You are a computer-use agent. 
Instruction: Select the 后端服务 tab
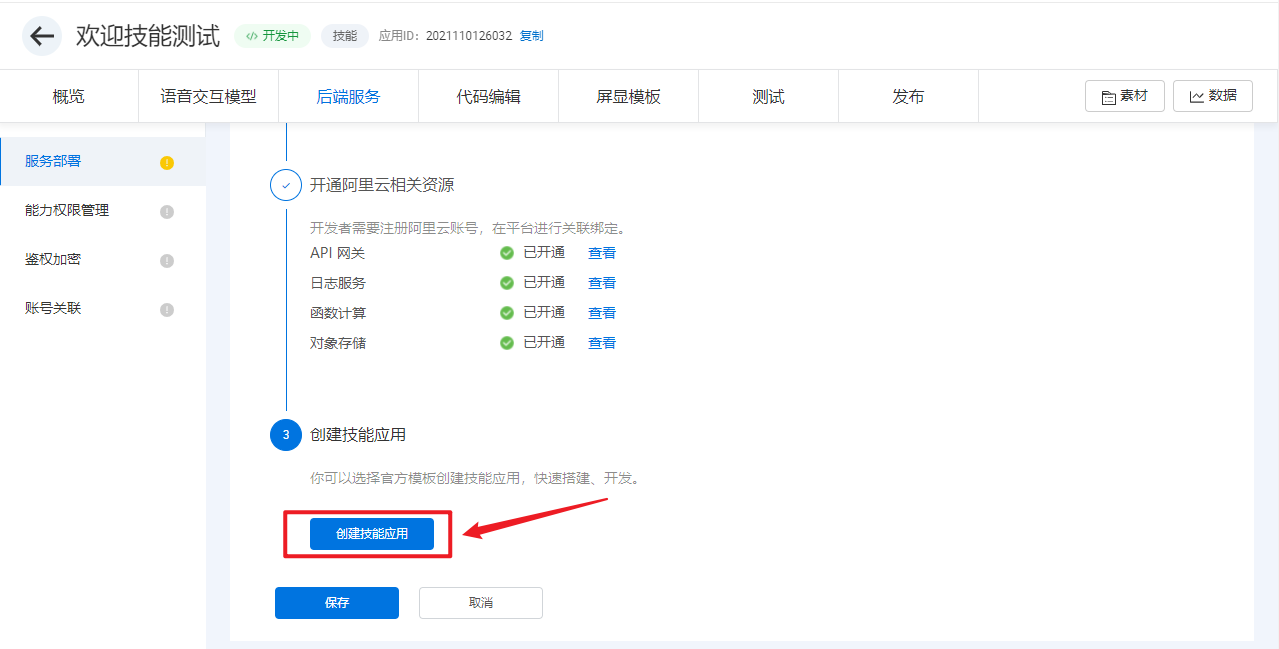[x=348, y=97]
